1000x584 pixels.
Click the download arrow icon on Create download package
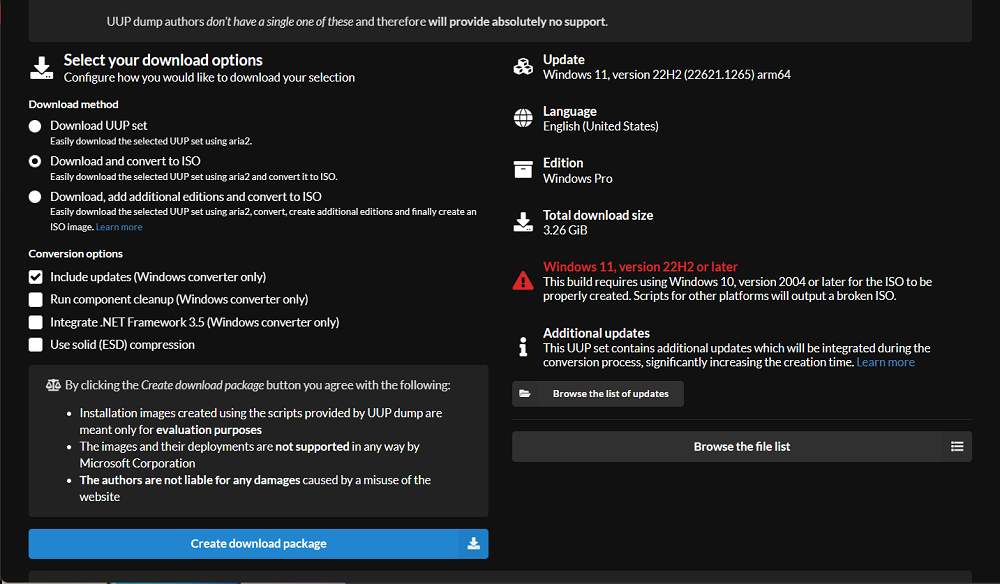(x=473, y=544)
